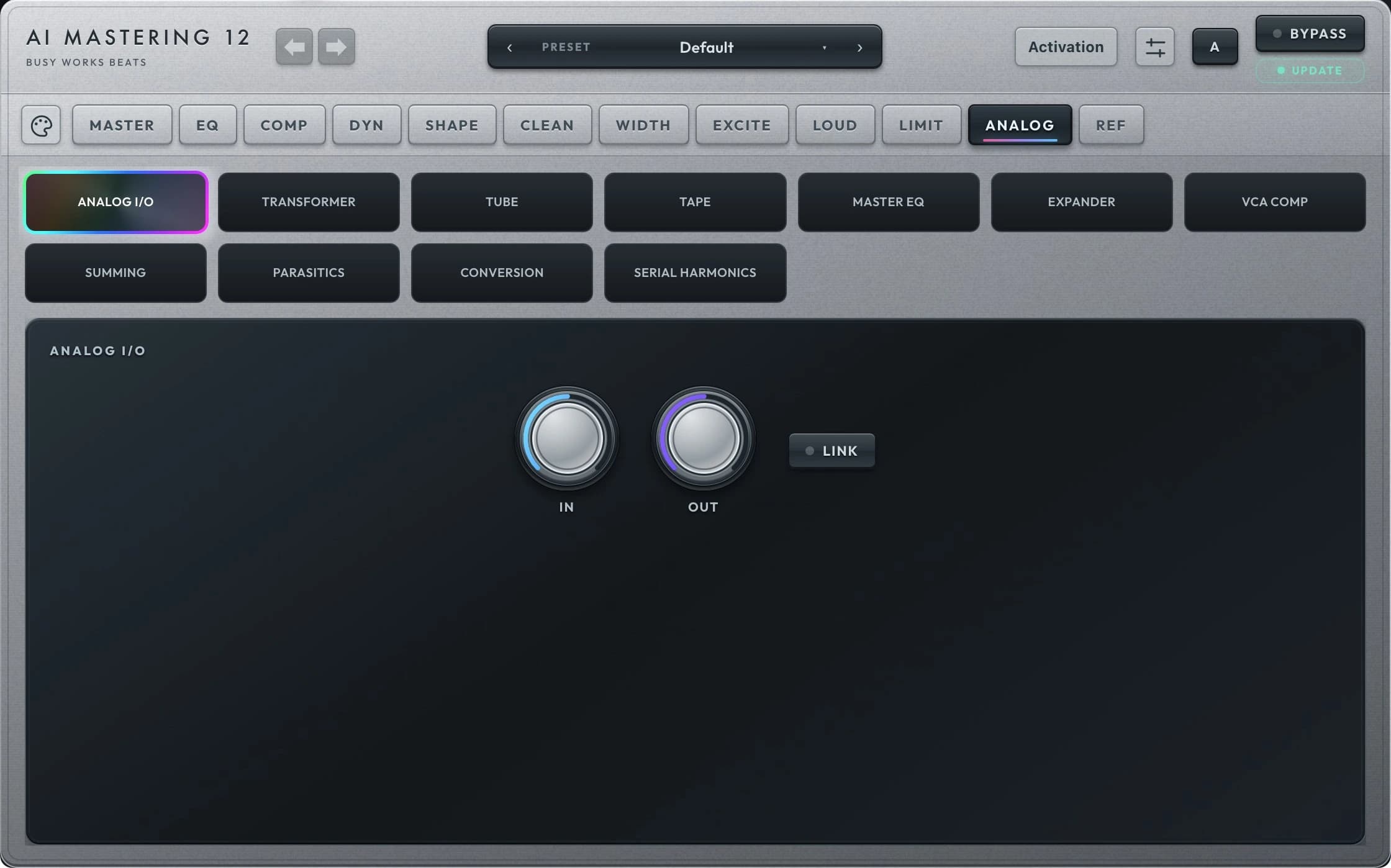Viewport: 1391px width, 868px height.
Task: Click the Activation button
Action: click(1066, 47)
